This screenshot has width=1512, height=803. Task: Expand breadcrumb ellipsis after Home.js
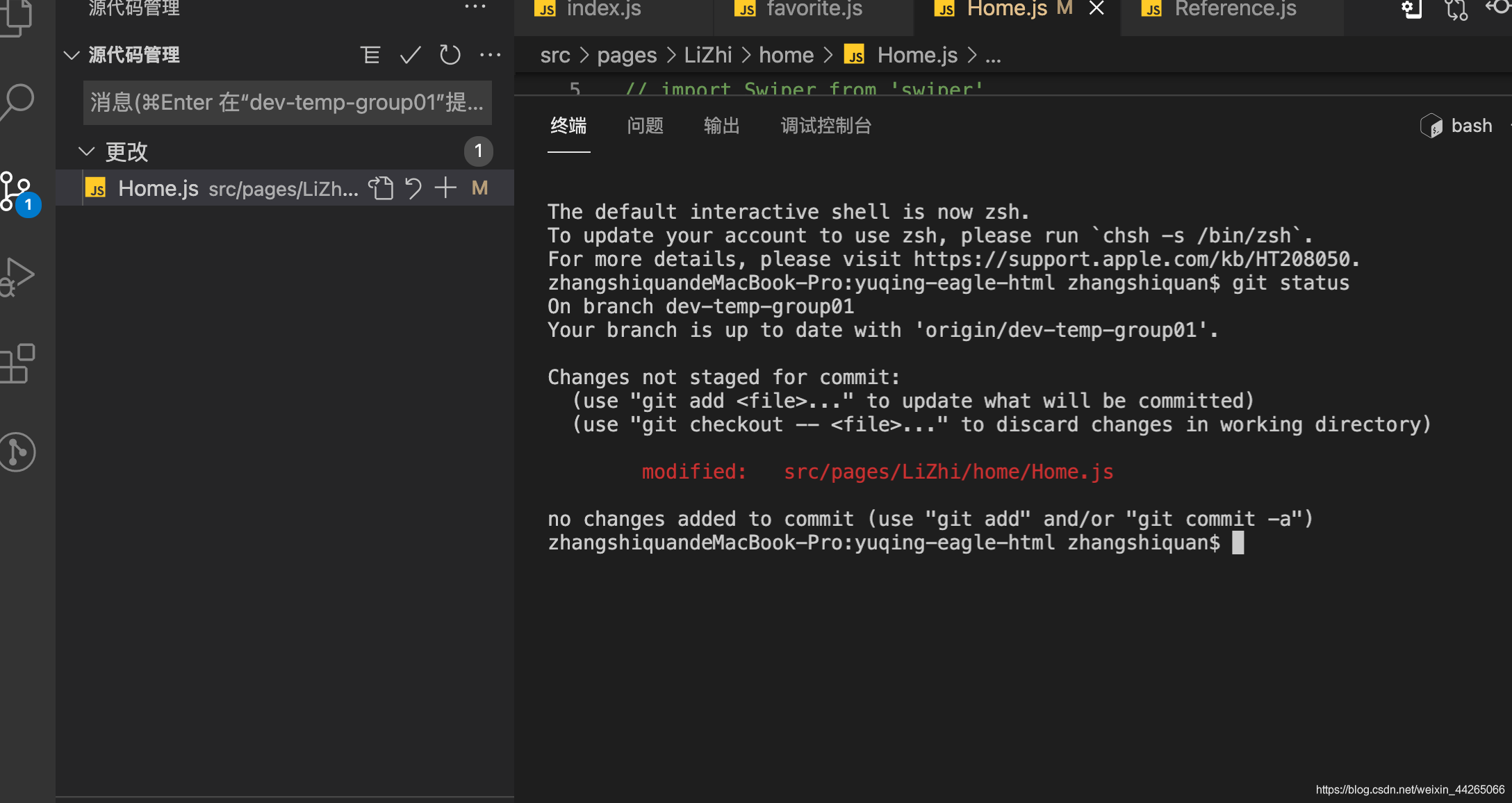point(994,56)
